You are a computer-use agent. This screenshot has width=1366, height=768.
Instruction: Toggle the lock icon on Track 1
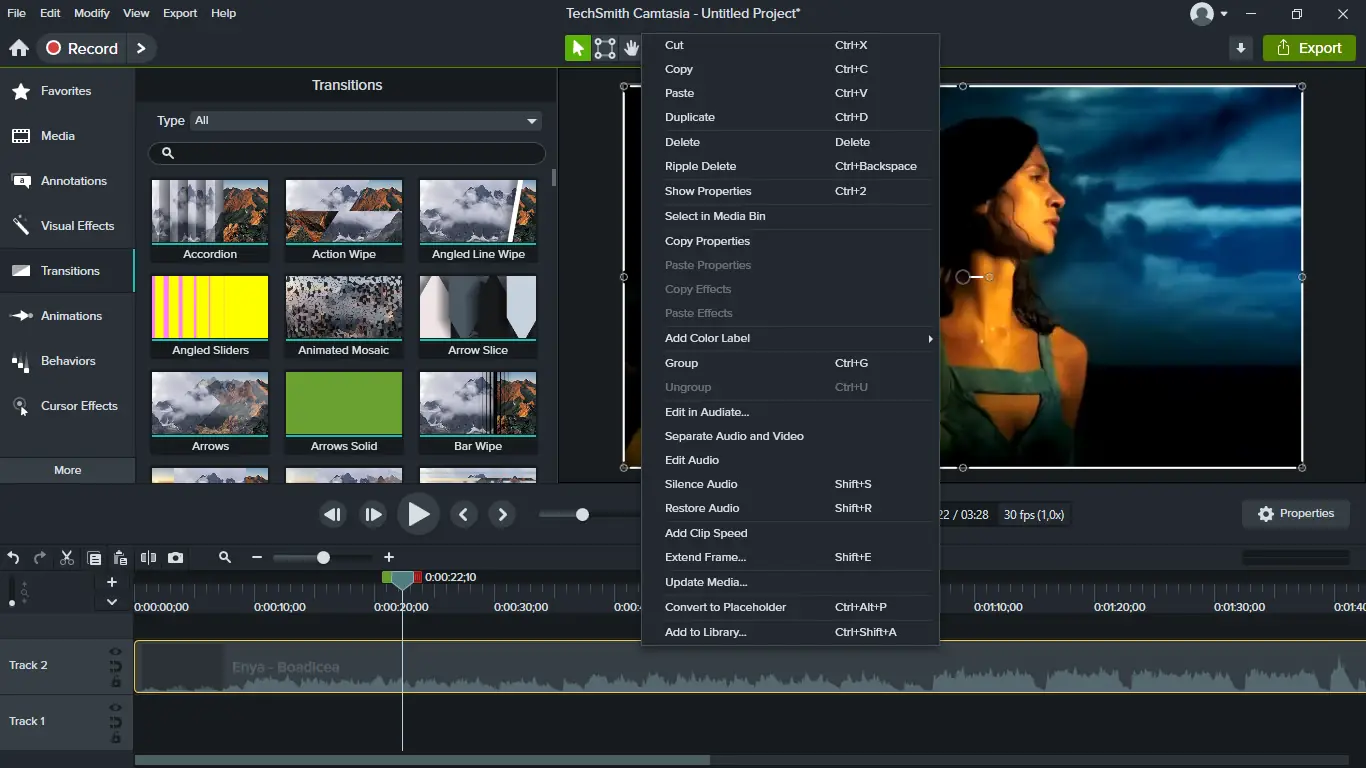pos(116,738)
